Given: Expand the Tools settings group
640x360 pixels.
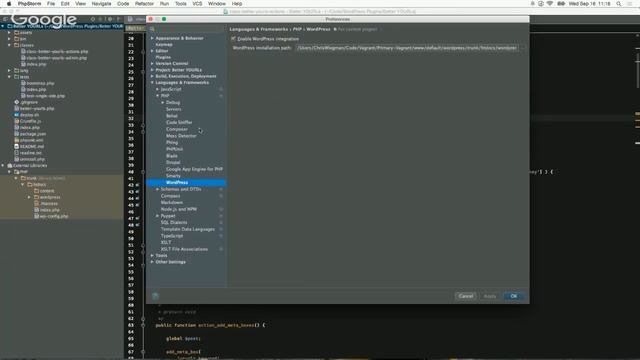Looking at the screenshot, I should [x=152, y=256].
